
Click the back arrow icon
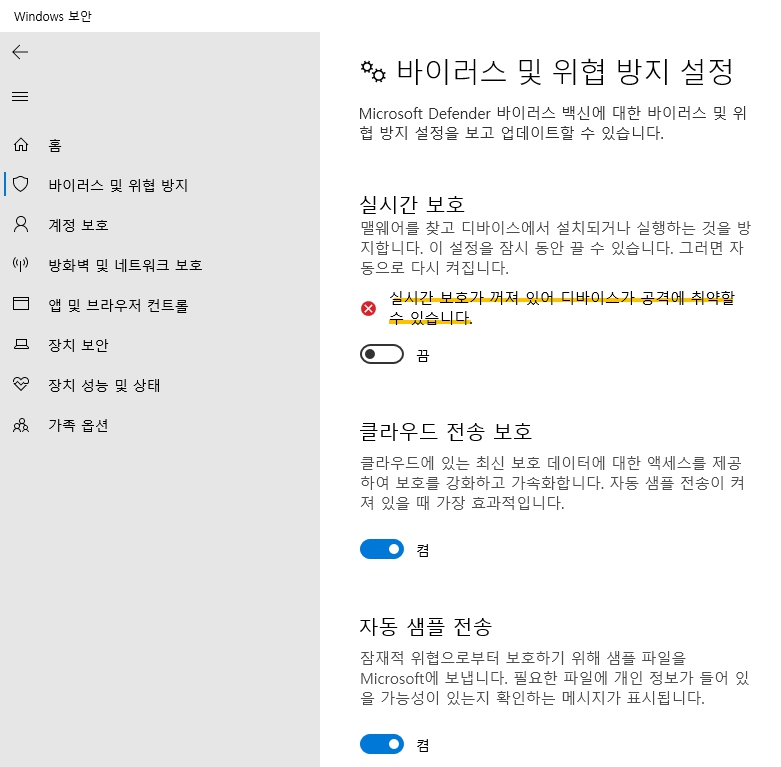coord(20,52)
